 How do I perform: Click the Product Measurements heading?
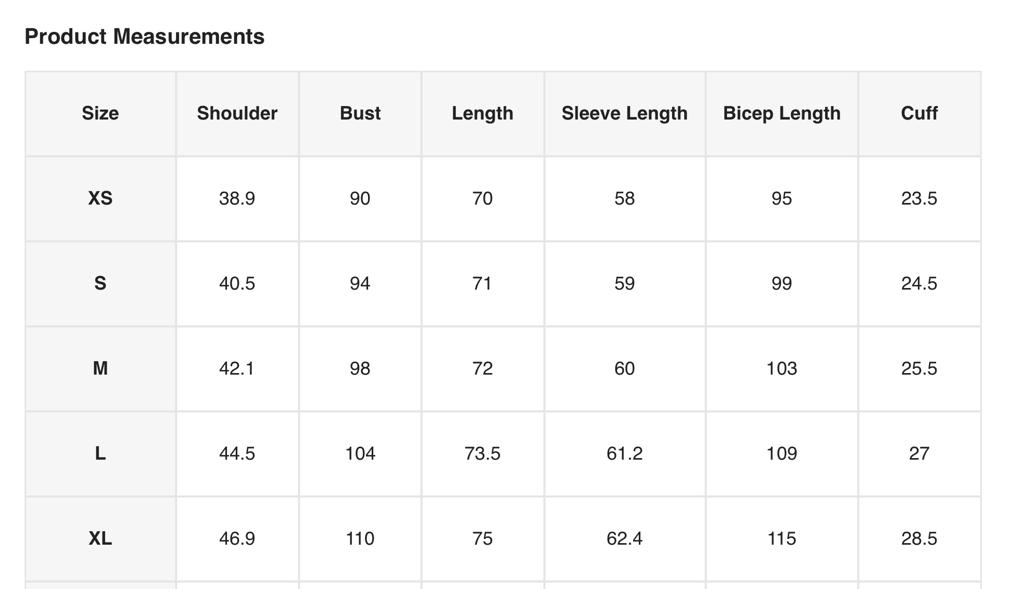(144, 37)
